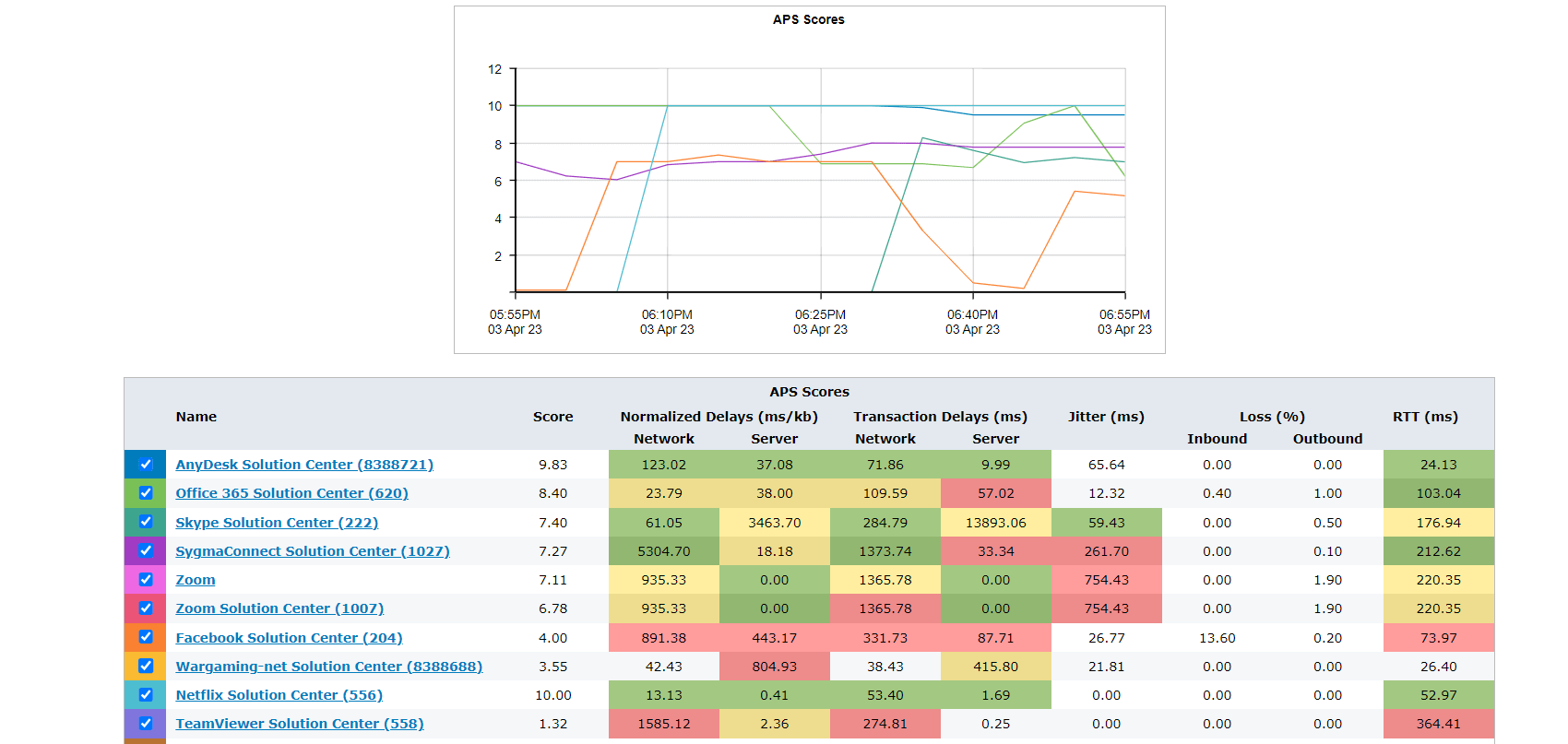Open the Skype Solution Center (222) link
1568x744 pixels.
(277, 523)
